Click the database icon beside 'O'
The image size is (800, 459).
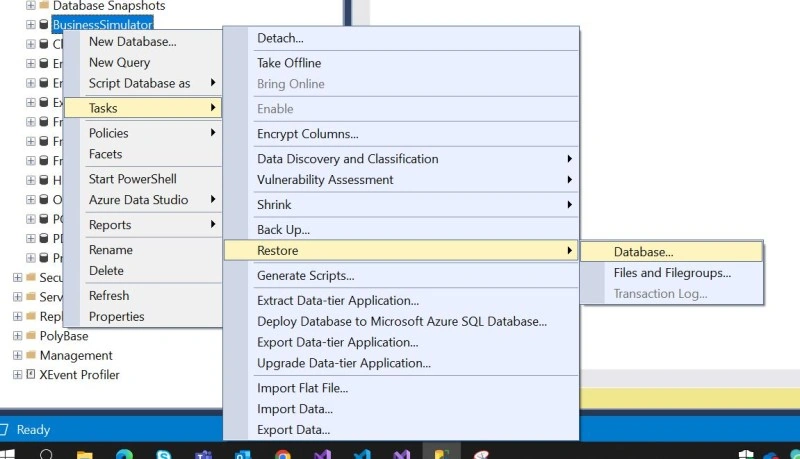[x=44, y=199]
